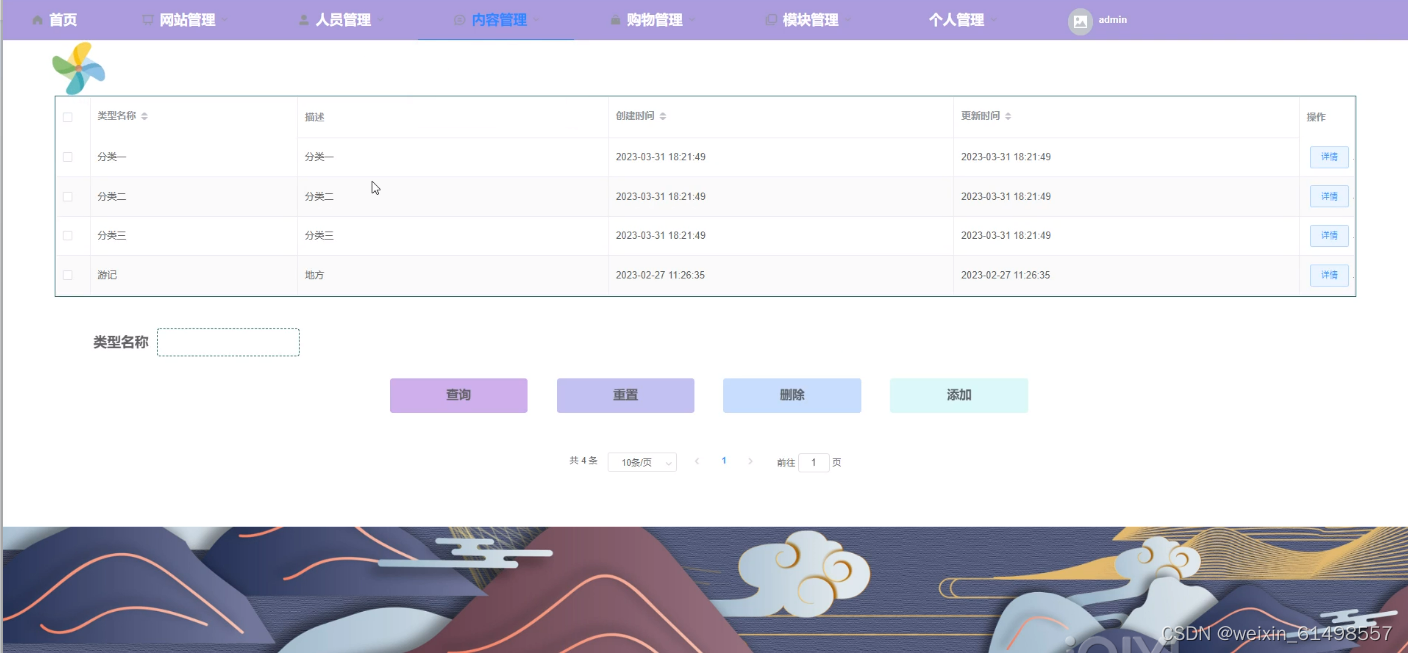Click the colorful pinwheel logo
Viewport: 1408px width, 653px height.
point(79,68)
